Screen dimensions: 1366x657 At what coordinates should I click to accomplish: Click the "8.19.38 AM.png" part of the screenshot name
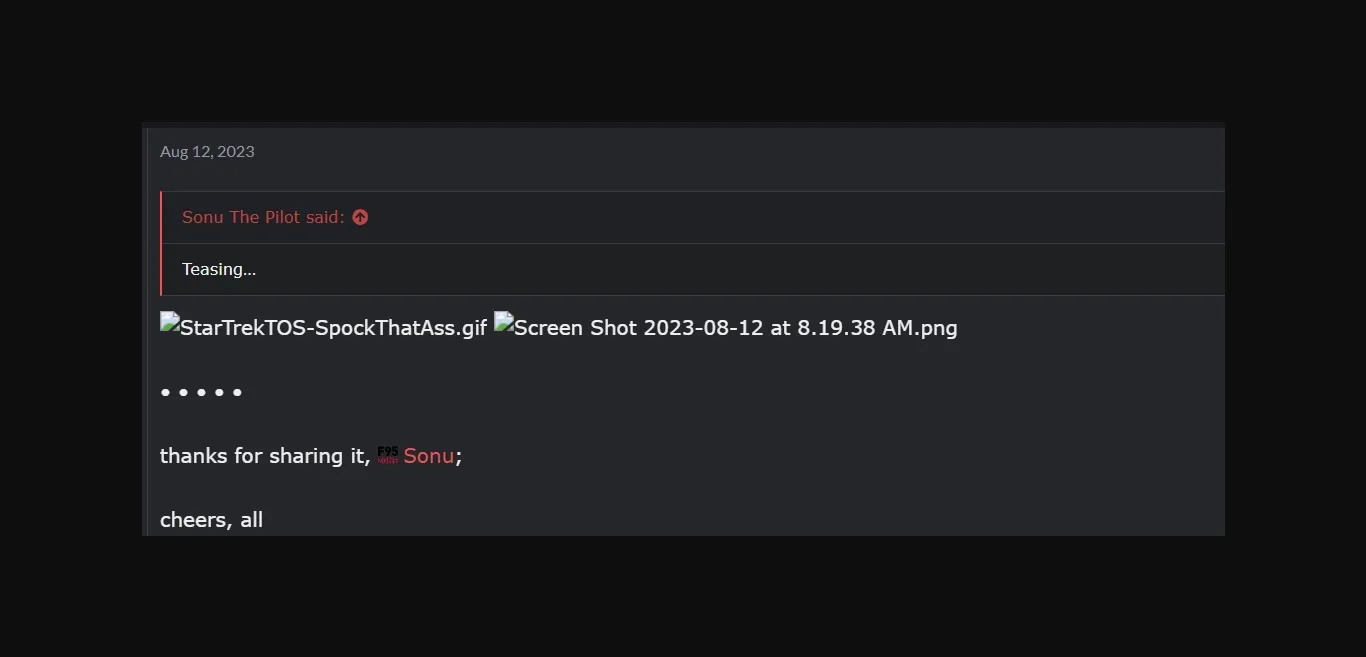pos(877,328)
